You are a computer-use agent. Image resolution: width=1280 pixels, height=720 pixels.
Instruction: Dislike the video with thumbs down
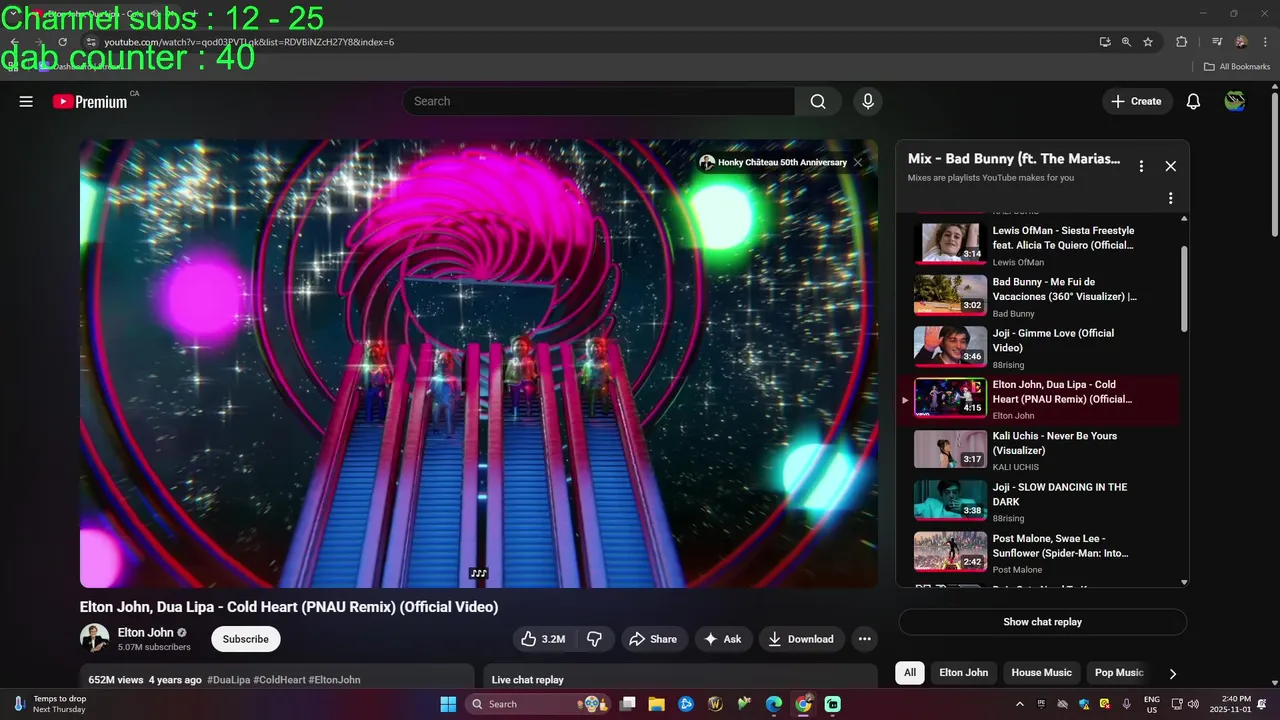[x=594, y=639]
